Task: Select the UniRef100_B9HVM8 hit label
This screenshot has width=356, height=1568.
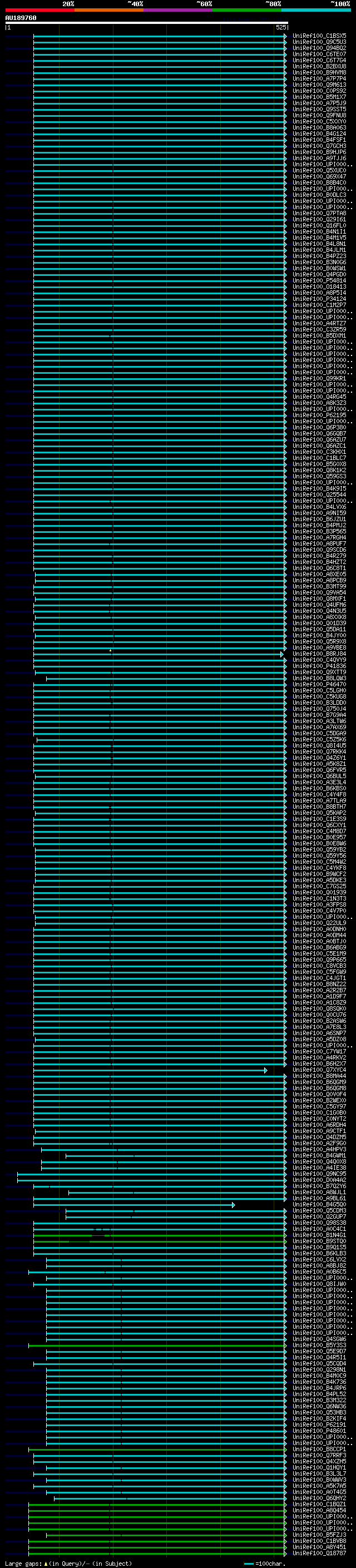Action: click(319, 72)
